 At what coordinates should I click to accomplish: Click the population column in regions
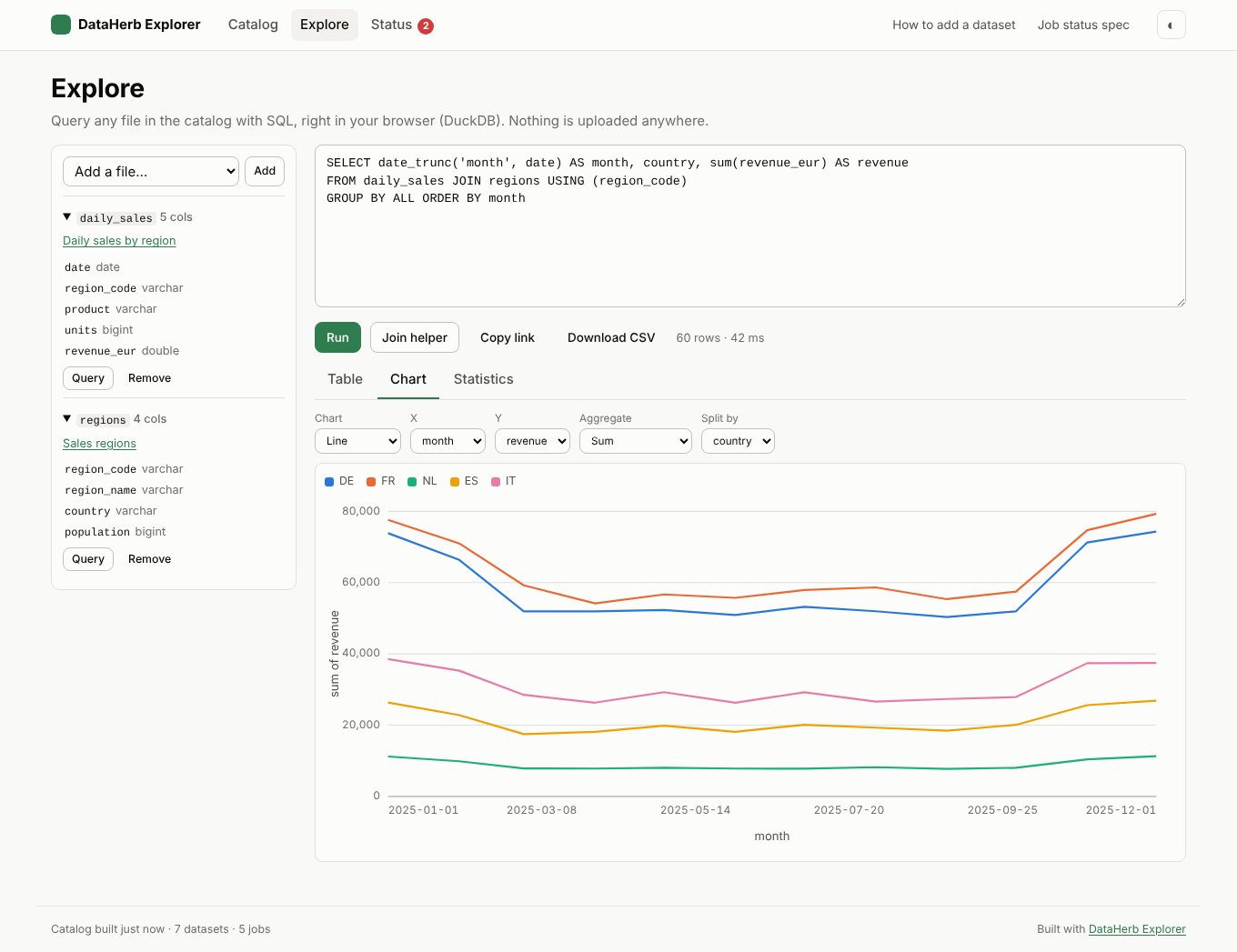tap(116, 532)
